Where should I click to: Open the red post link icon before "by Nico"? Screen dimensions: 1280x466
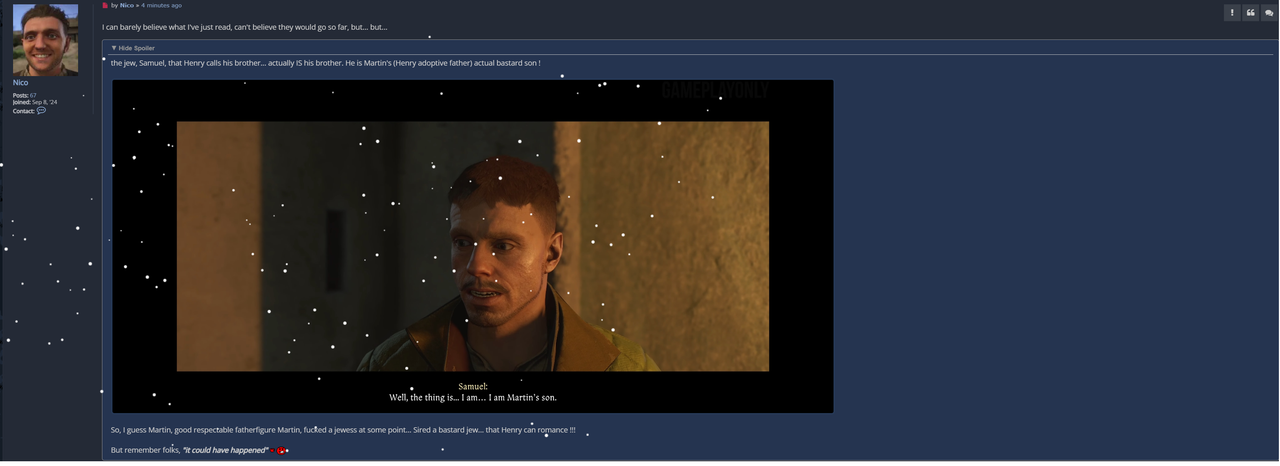[x=105, y=6]
